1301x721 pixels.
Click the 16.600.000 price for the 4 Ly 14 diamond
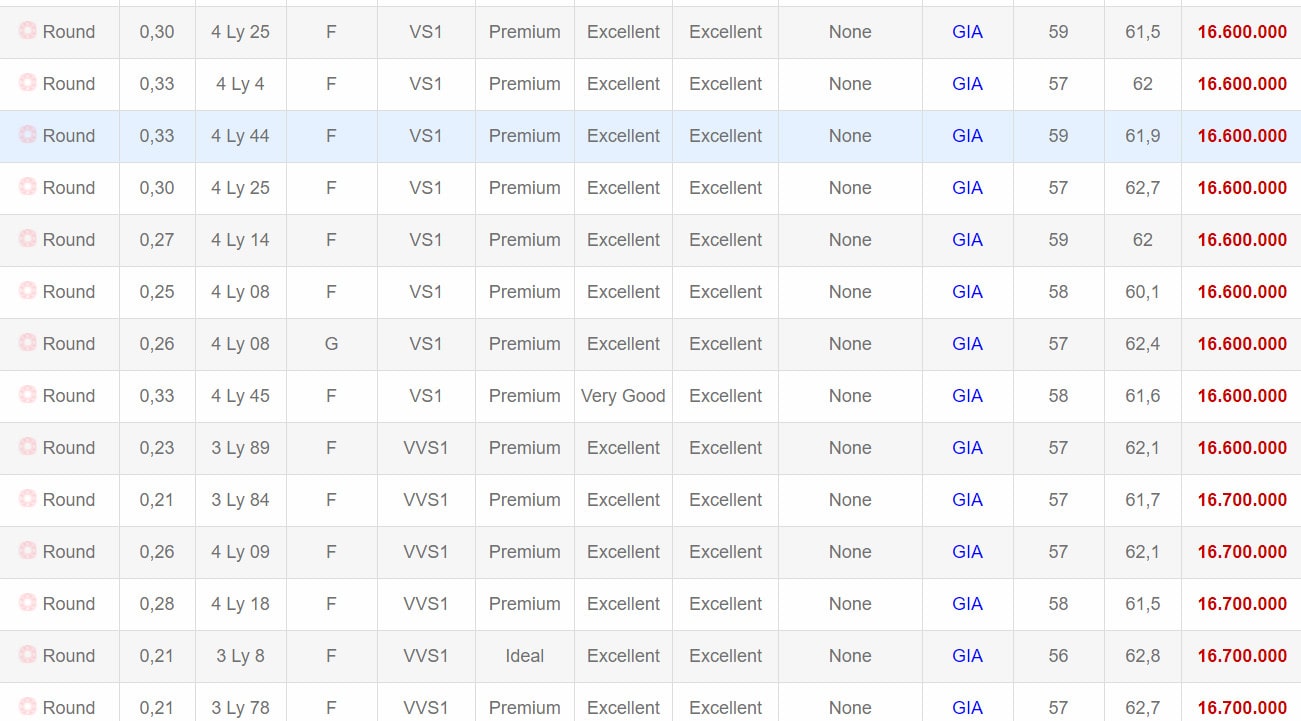(1242, 240)
